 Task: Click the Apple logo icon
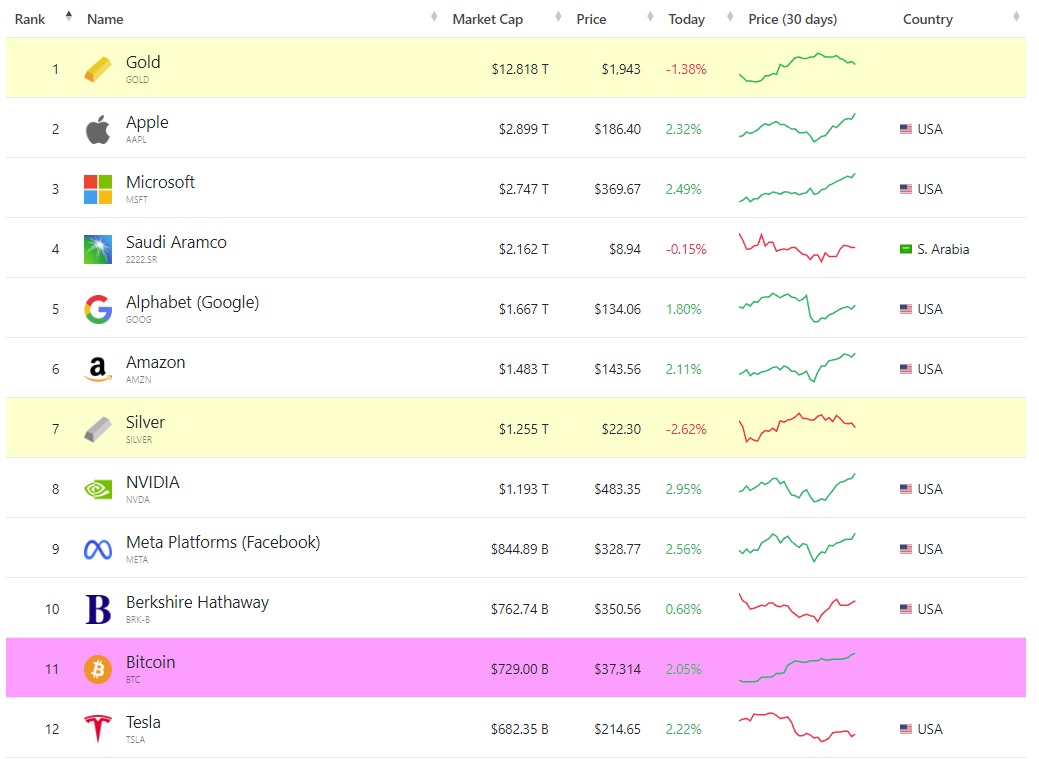[97, 129]
